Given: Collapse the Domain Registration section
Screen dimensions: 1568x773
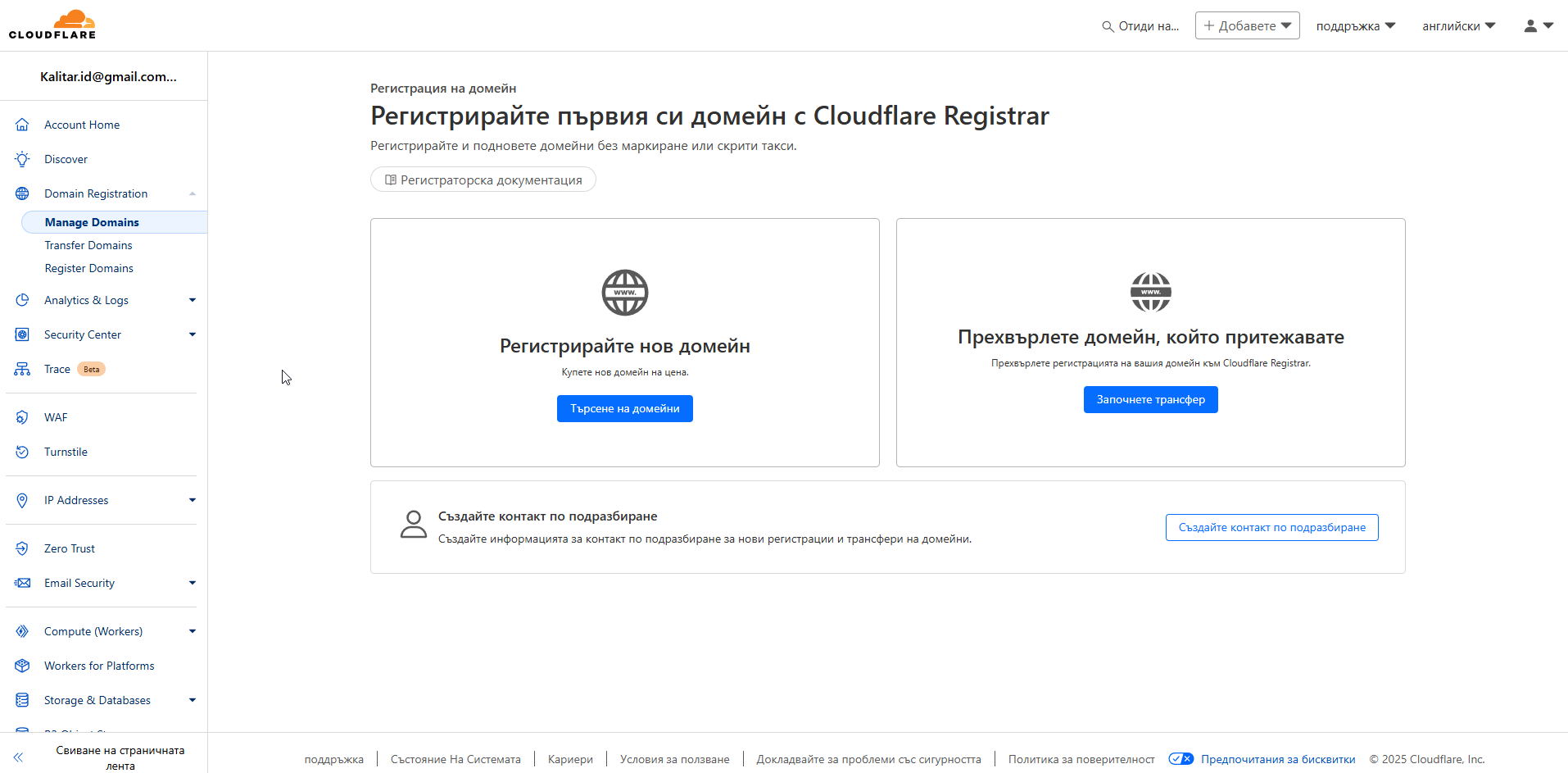Looking at the screenshot, I should [x=193, y=193].
